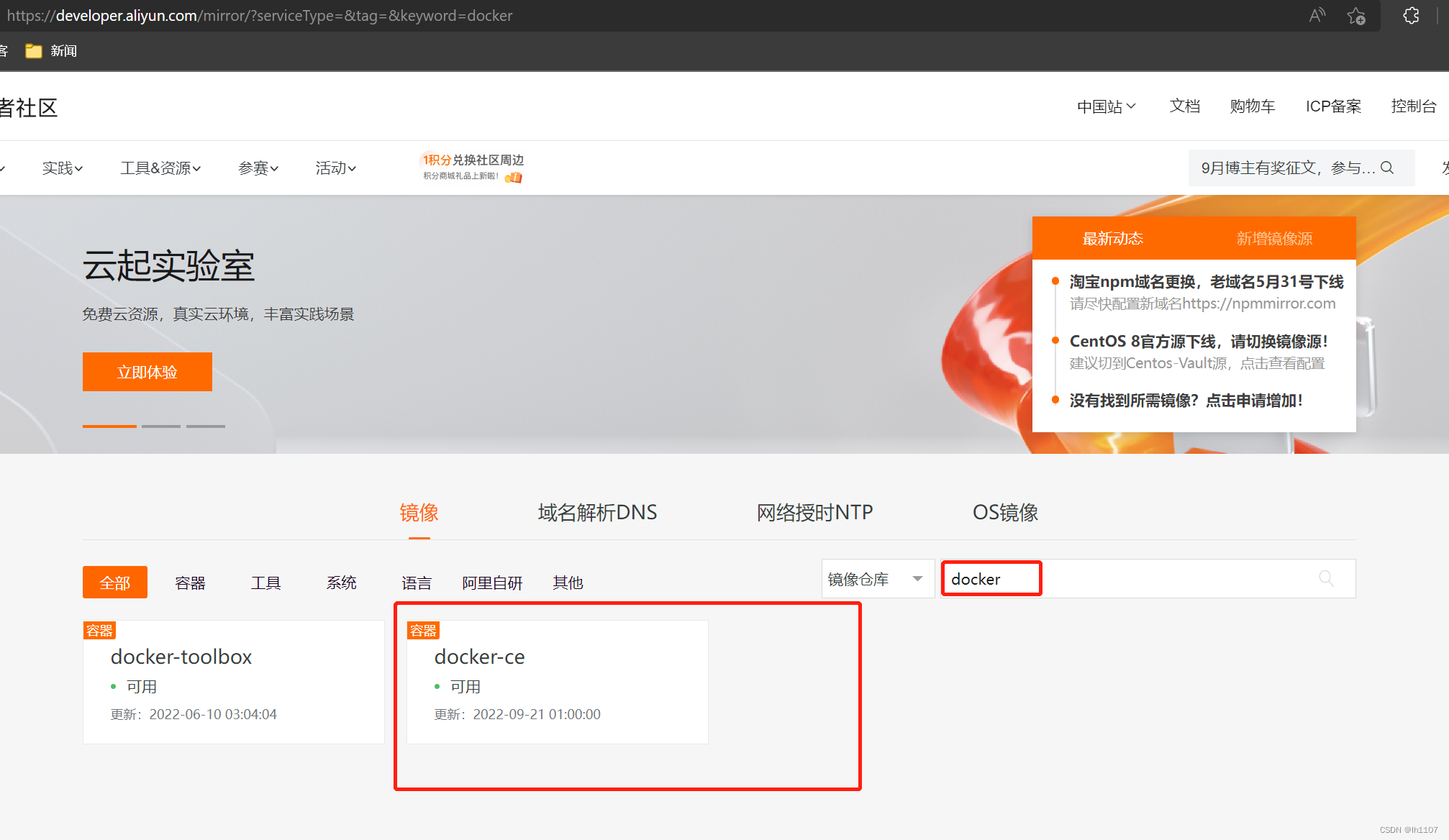Select the OS镜像 tab
1449x840 pixels.
(1005, 512)
